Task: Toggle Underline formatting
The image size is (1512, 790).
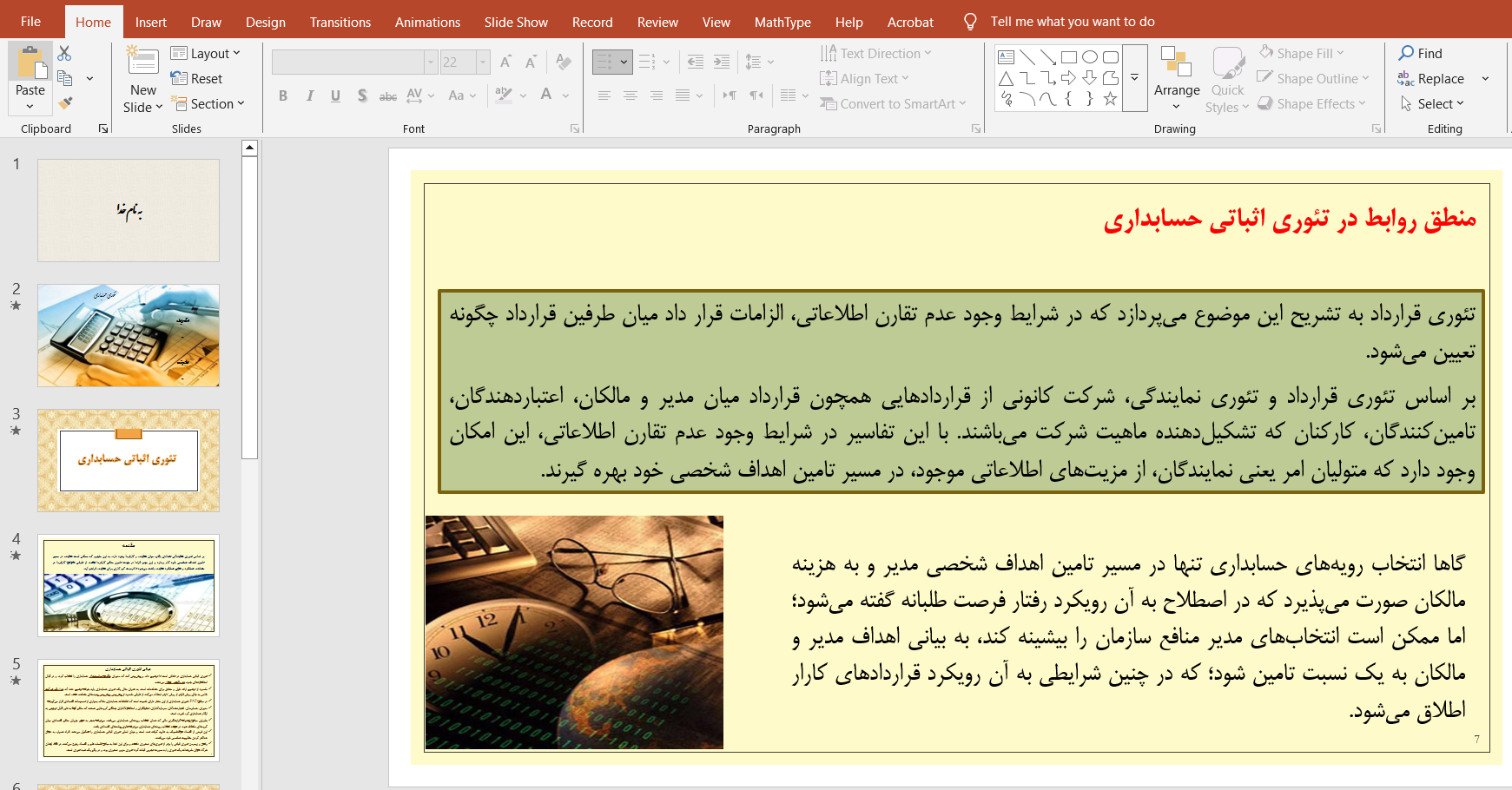Action: click(335, 95)
